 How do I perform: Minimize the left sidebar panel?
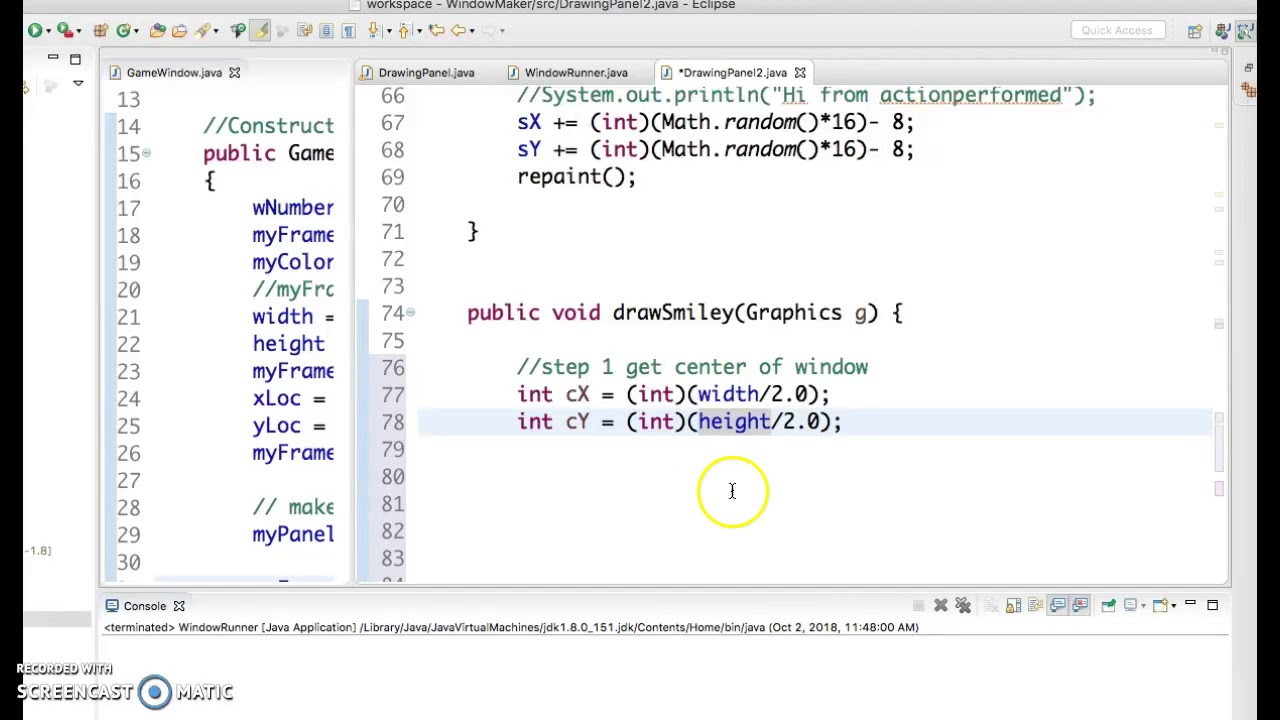coord(53,58)
